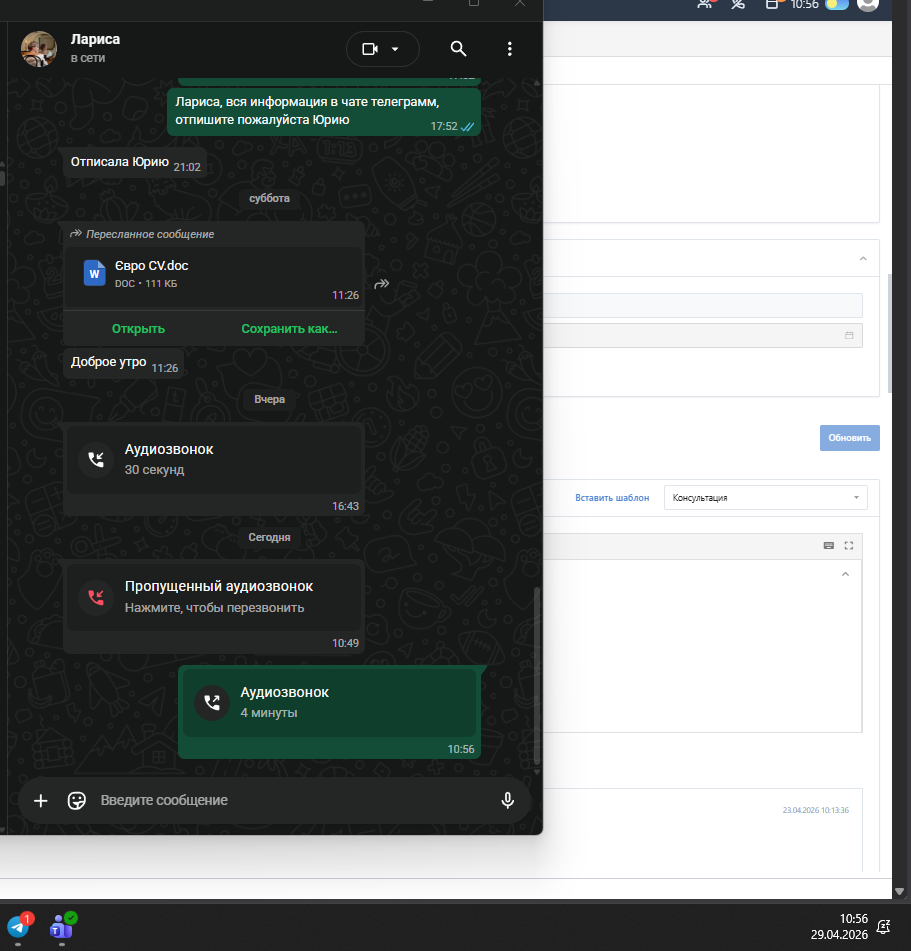Select the message to Лариса about telegram chat
The height and width of the screenshot is (951, 911).
[324, 112]
